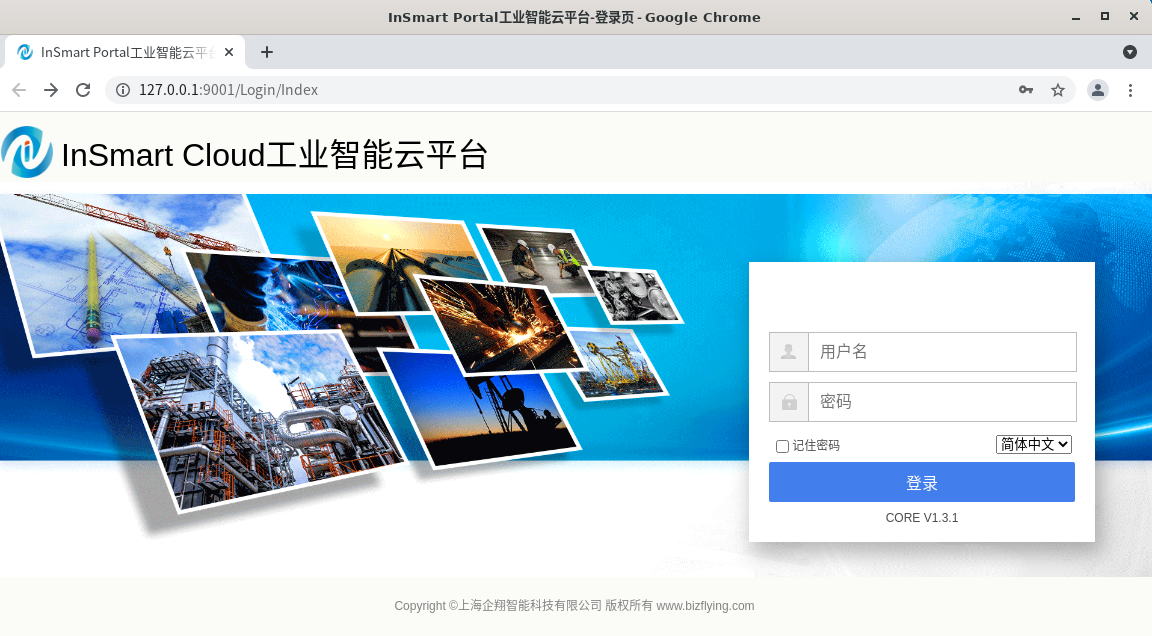Screen dimensions: 1152x636
Task: Click the engine gears grayscale photo
Action: point(636,295)
